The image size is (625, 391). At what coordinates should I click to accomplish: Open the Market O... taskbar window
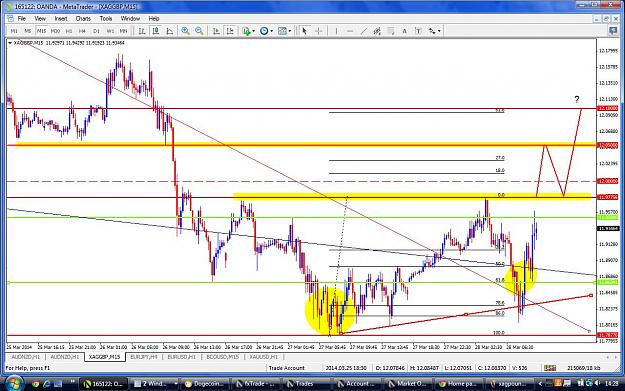tap(408, 384)
